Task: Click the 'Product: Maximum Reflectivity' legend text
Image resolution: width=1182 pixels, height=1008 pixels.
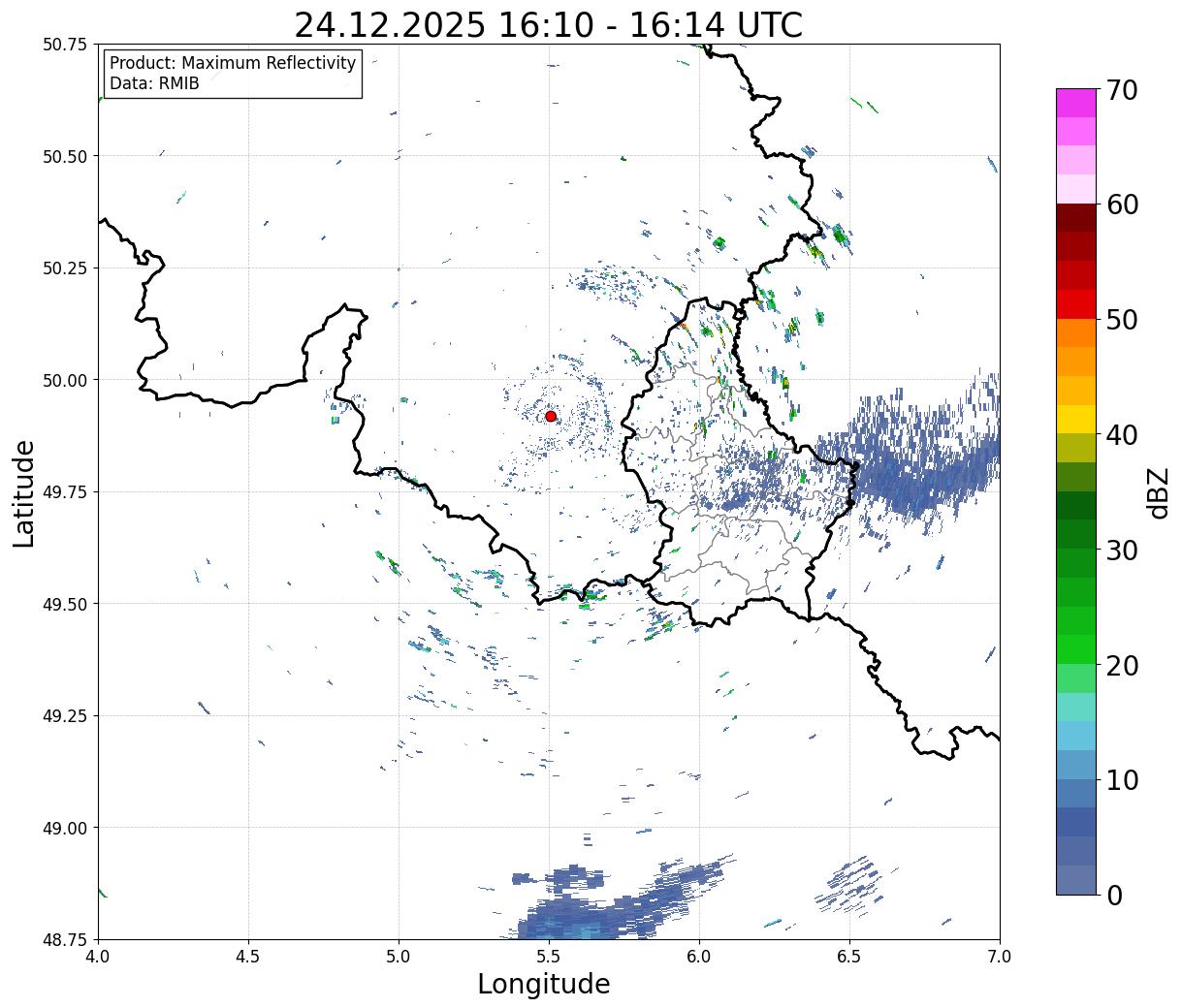Action: 233,63
